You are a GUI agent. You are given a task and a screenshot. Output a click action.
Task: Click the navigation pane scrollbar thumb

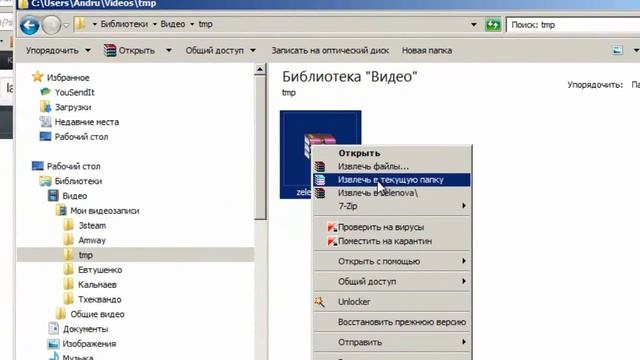coord(260,148)
